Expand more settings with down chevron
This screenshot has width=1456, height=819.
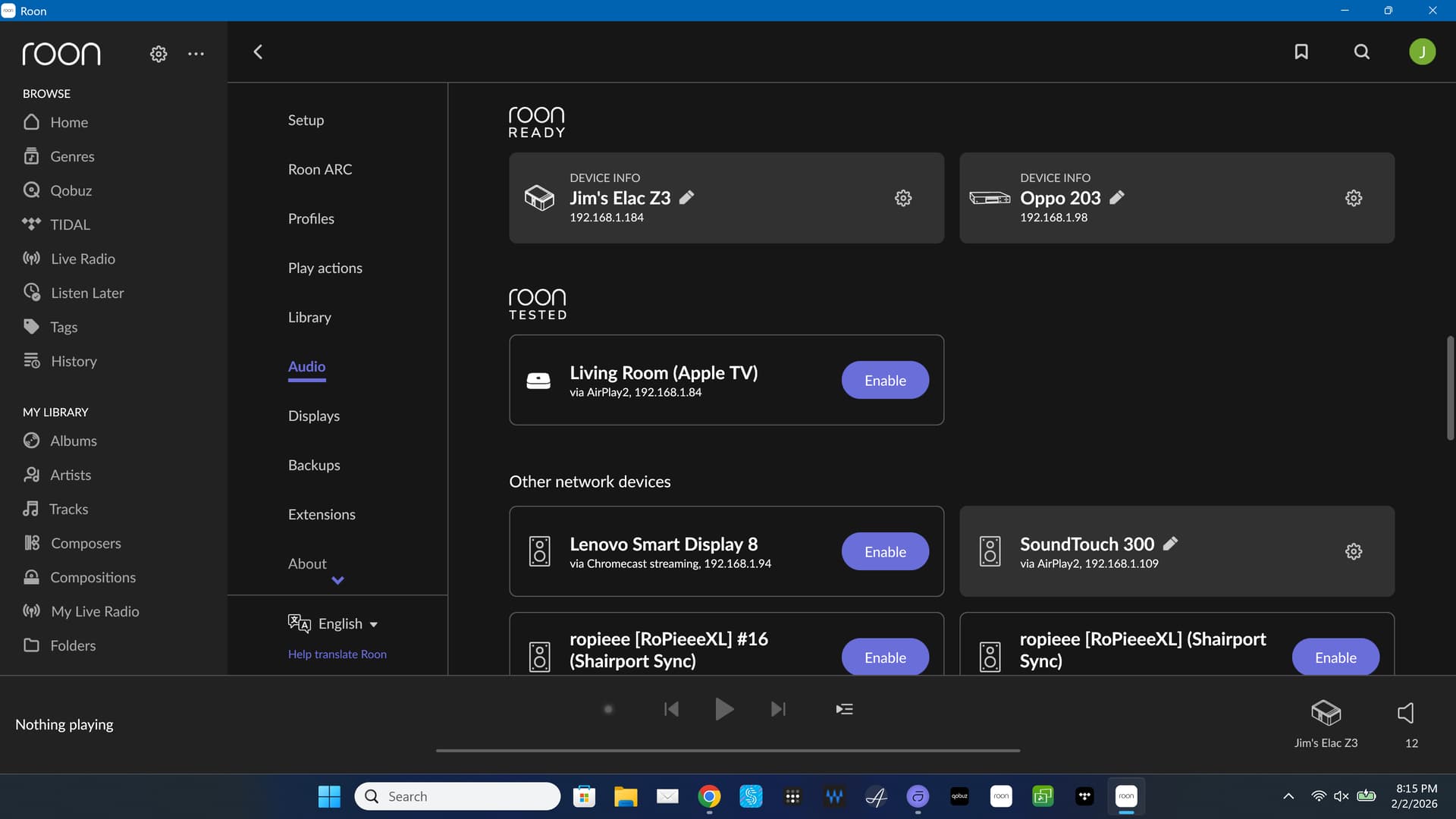pyautogui.click(x=338, y=580)
